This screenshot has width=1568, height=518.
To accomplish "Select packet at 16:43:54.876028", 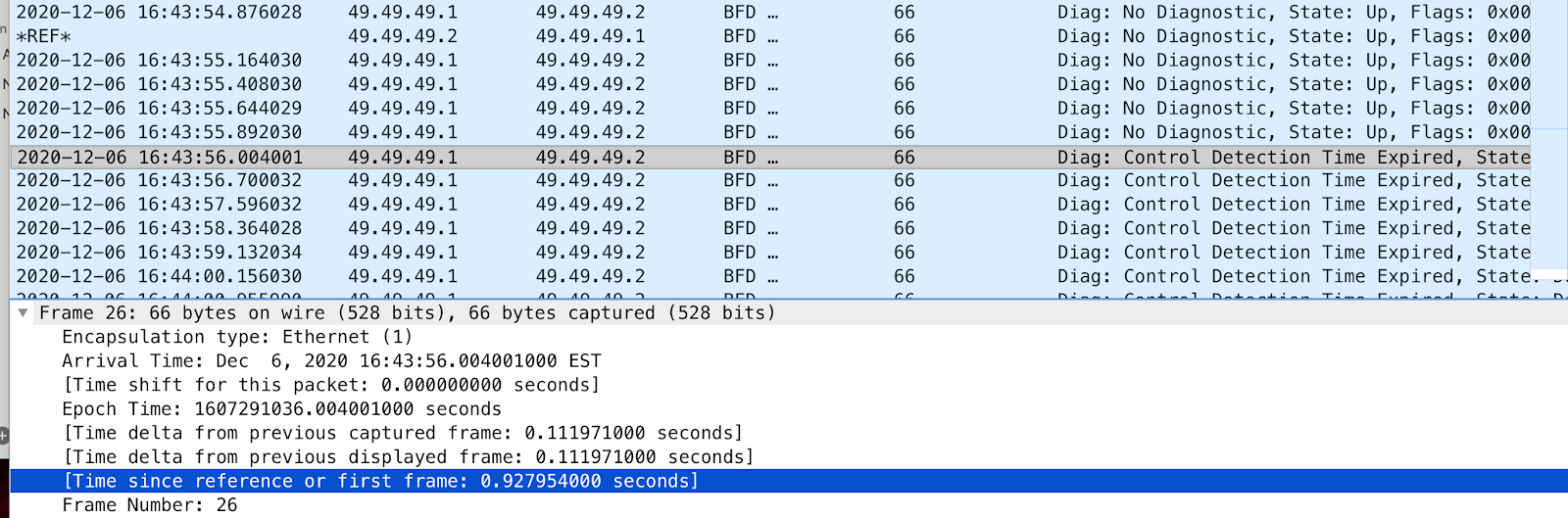I will 770,13.
